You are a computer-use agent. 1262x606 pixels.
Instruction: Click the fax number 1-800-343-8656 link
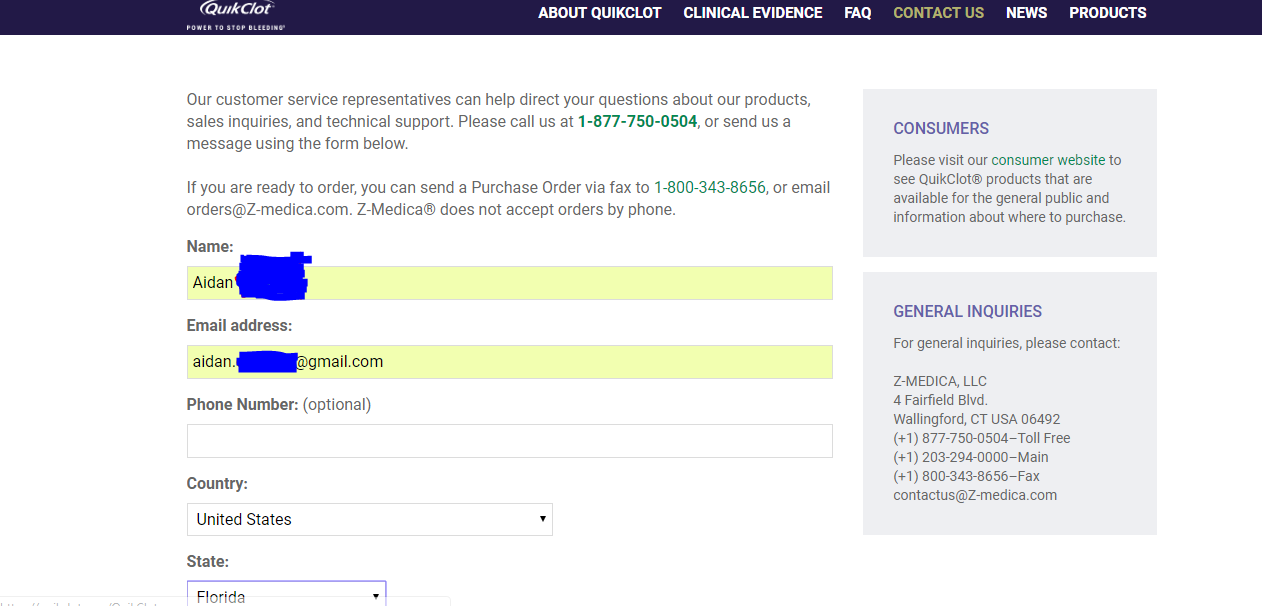(710, 188)
